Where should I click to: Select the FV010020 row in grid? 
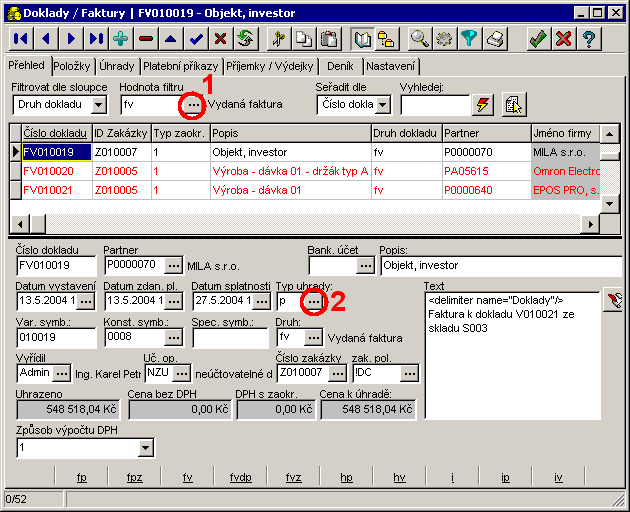tap(50, 171)
